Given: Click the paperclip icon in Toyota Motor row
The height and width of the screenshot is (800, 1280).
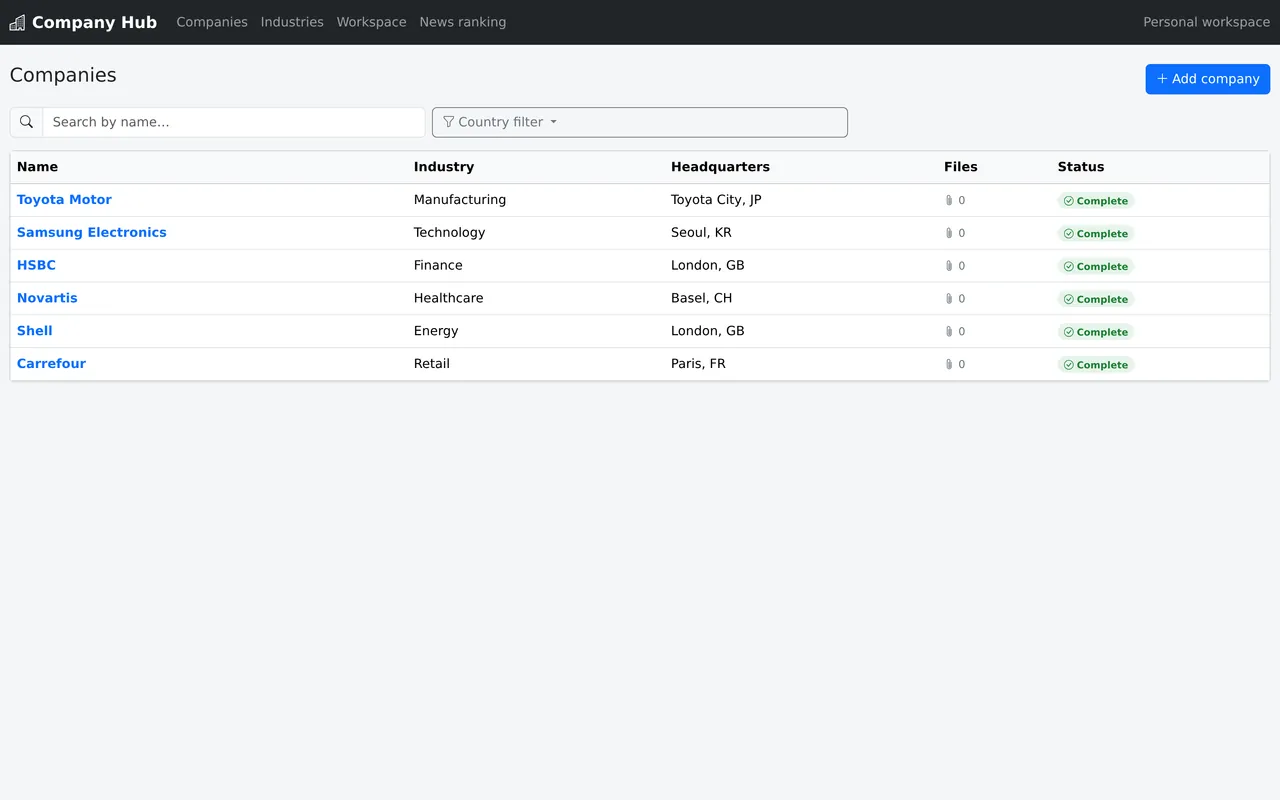Looking at the screenshot, I should coord(949,200).
